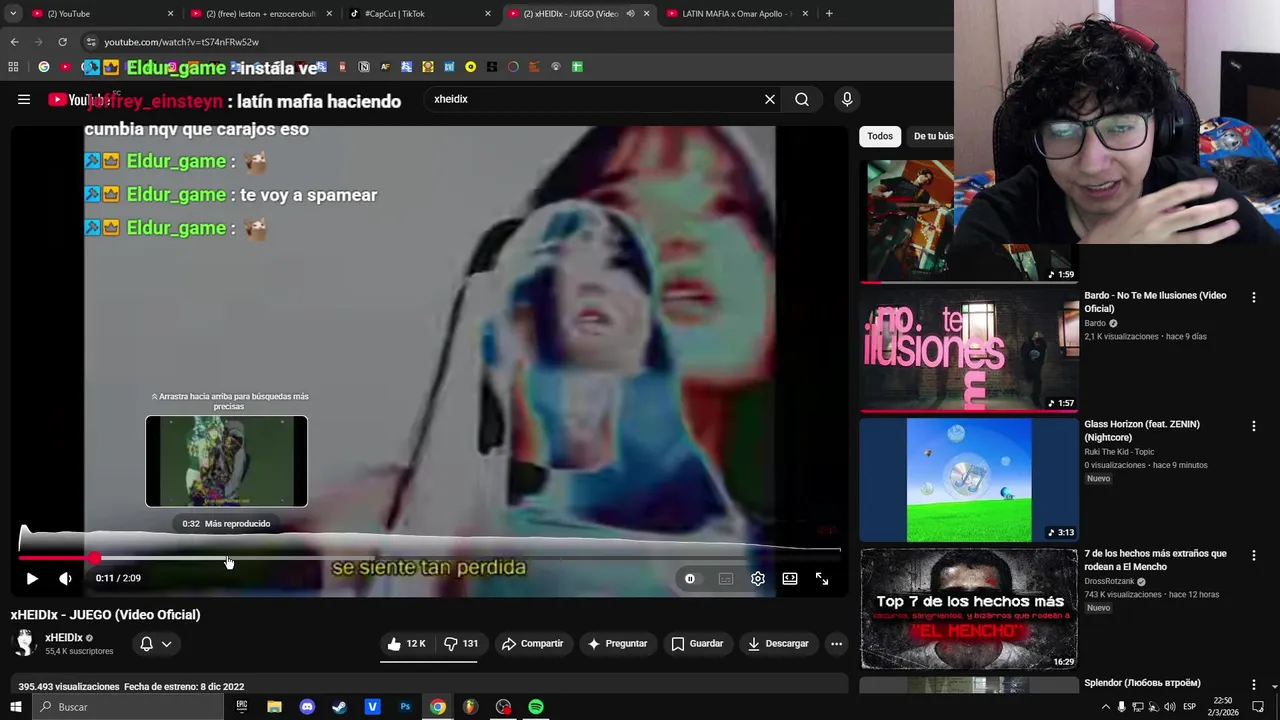1280x720 pixels.
Task: Click the Compartir share button
Action: tap(533, 644)
